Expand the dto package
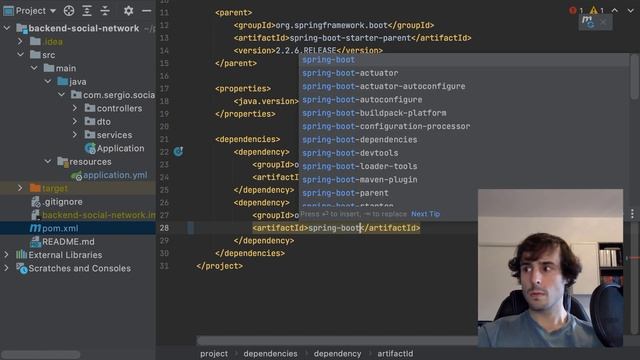This screenshot has width=640, height=360. 75,122
